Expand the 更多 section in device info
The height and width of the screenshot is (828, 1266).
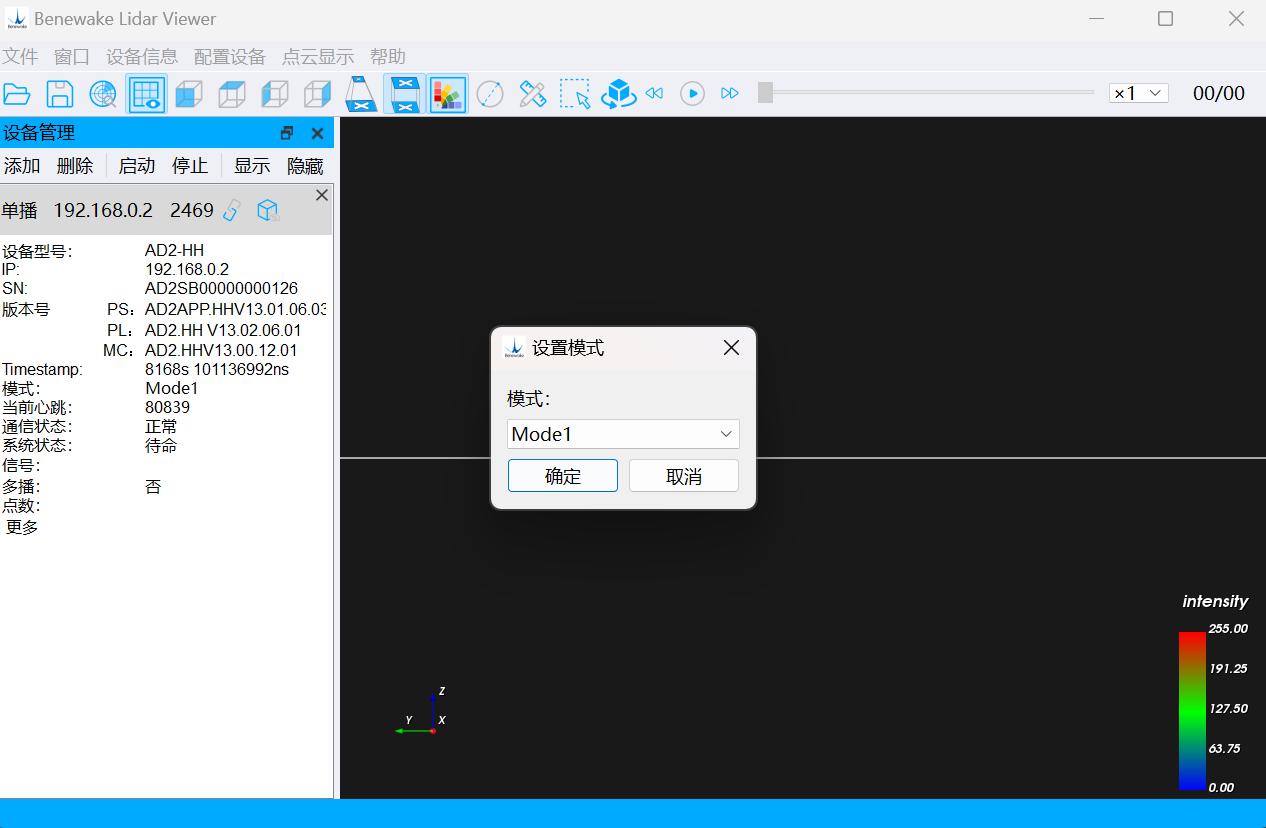[22, 527]
